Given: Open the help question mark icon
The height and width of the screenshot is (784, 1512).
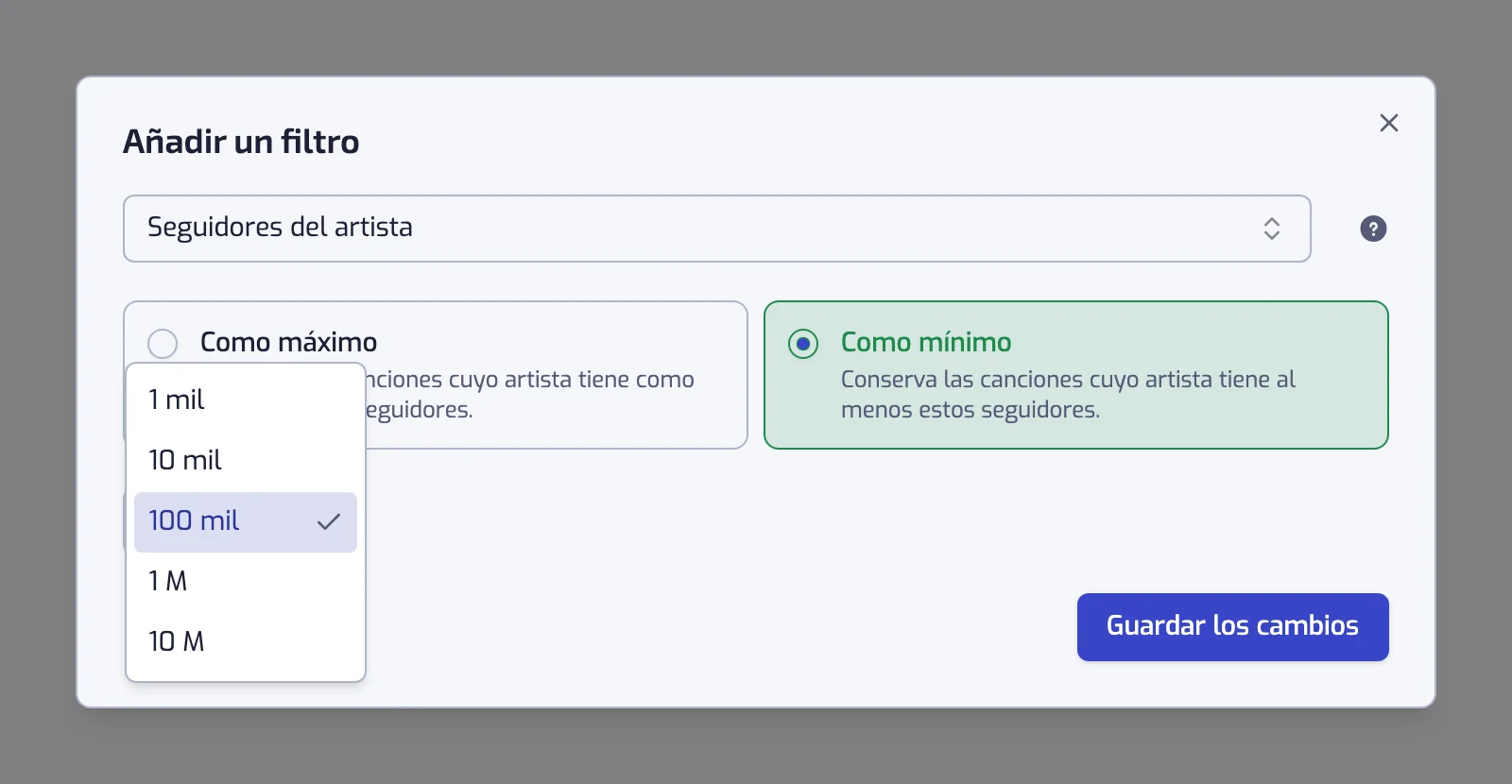Looking at the screenshot, I should tap(1373, 229).
